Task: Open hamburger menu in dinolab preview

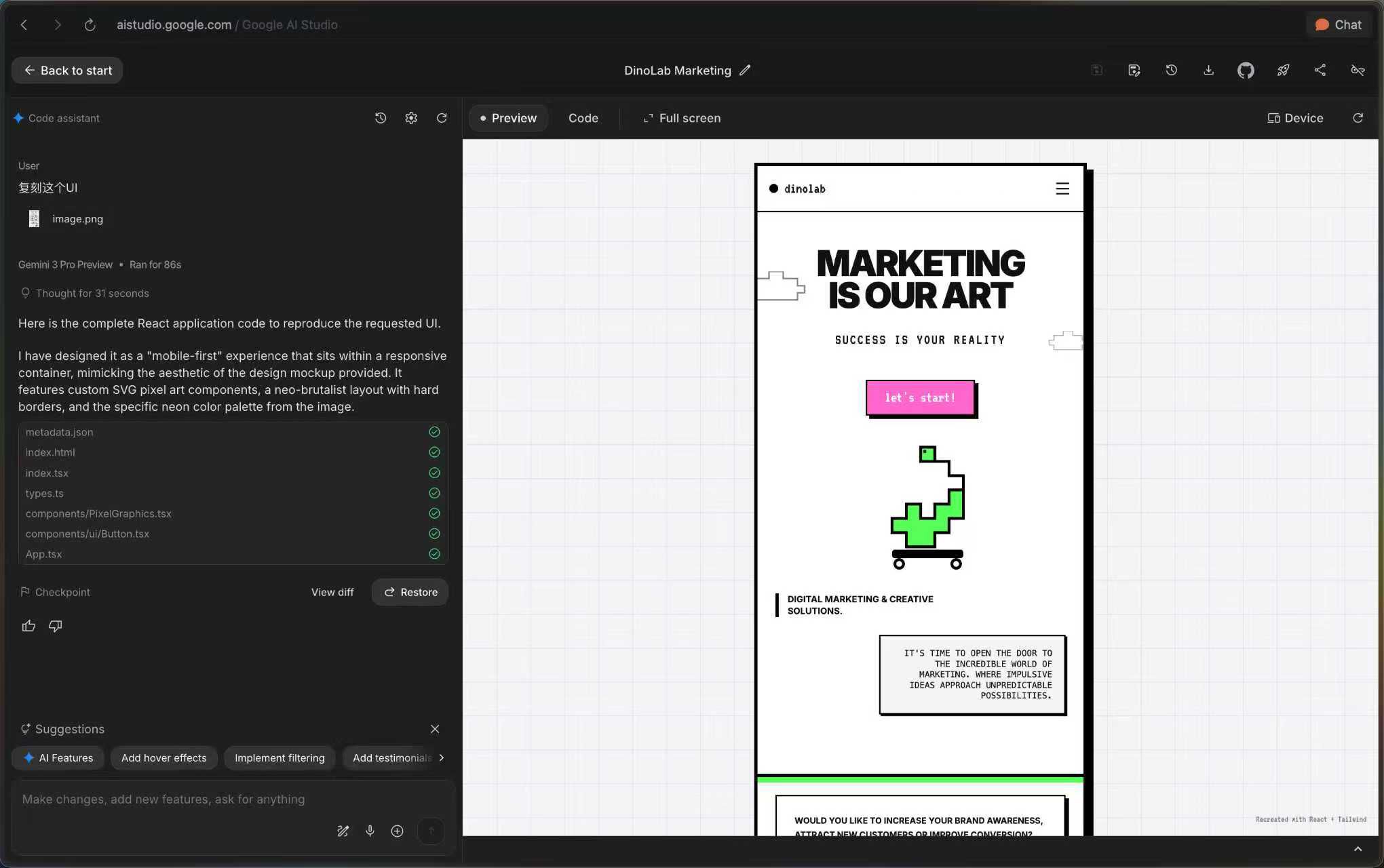Action: pos(1062,189)
